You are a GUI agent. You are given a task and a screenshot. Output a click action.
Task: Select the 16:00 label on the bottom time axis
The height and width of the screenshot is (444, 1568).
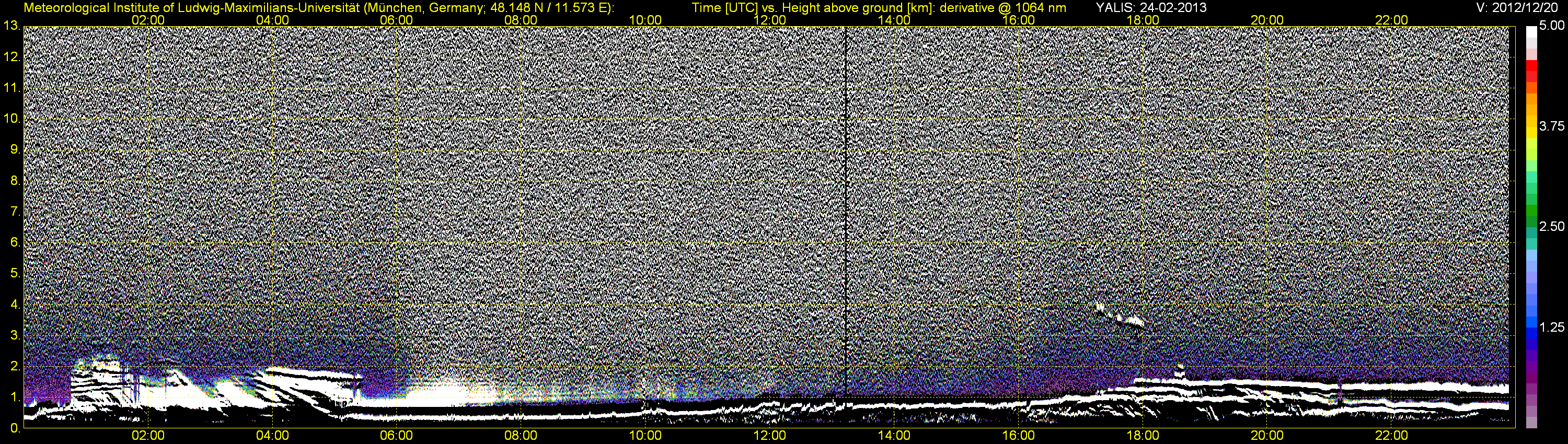click(x=1018, y=436)
